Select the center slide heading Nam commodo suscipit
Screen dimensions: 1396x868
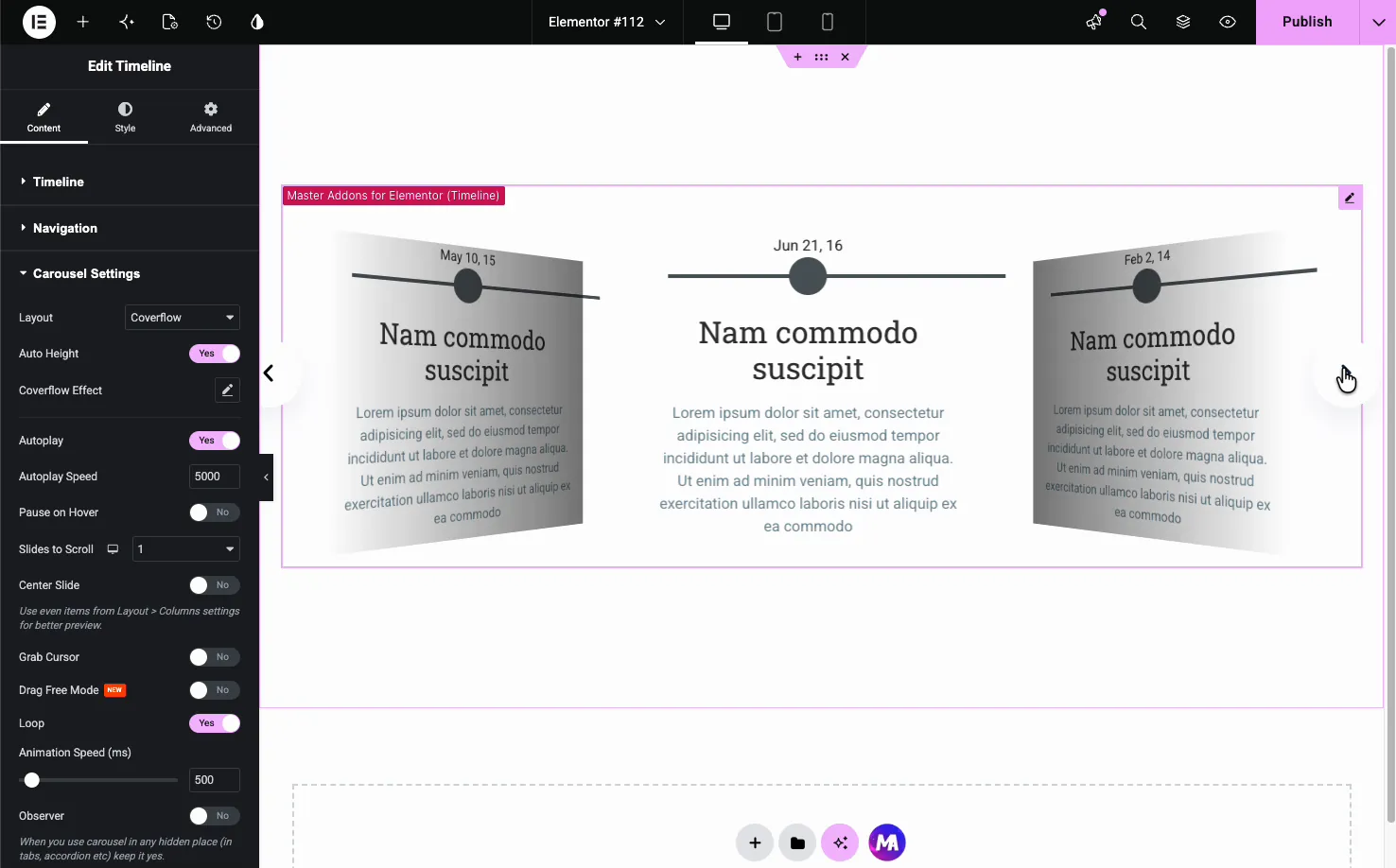tap(808, 351)
